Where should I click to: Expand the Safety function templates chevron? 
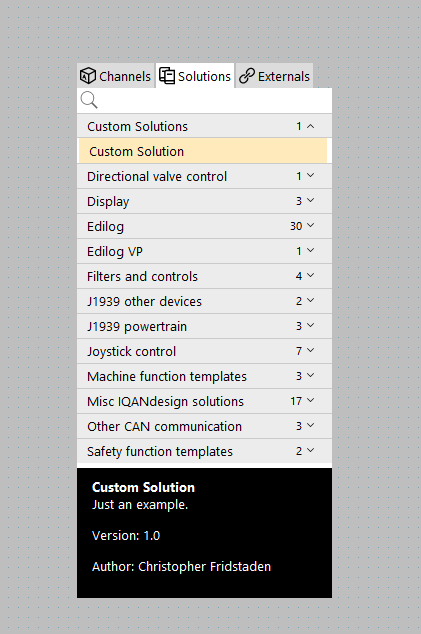click(x=310, y=450)
